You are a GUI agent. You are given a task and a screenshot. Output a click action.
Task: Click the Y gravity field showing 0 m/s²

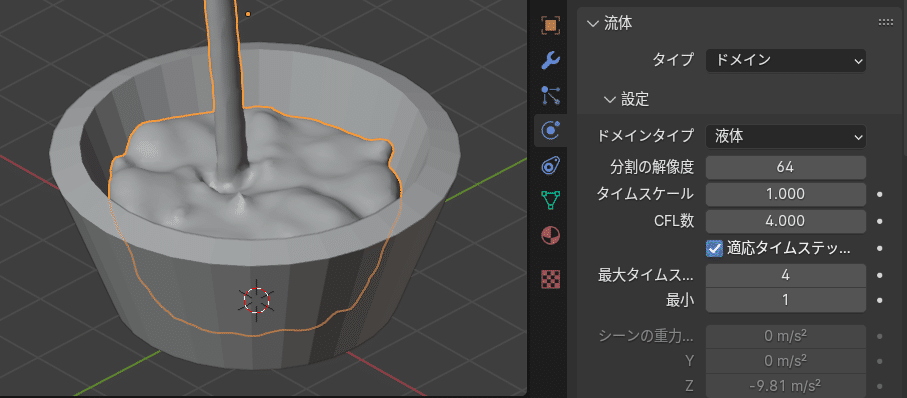point(786,360)
